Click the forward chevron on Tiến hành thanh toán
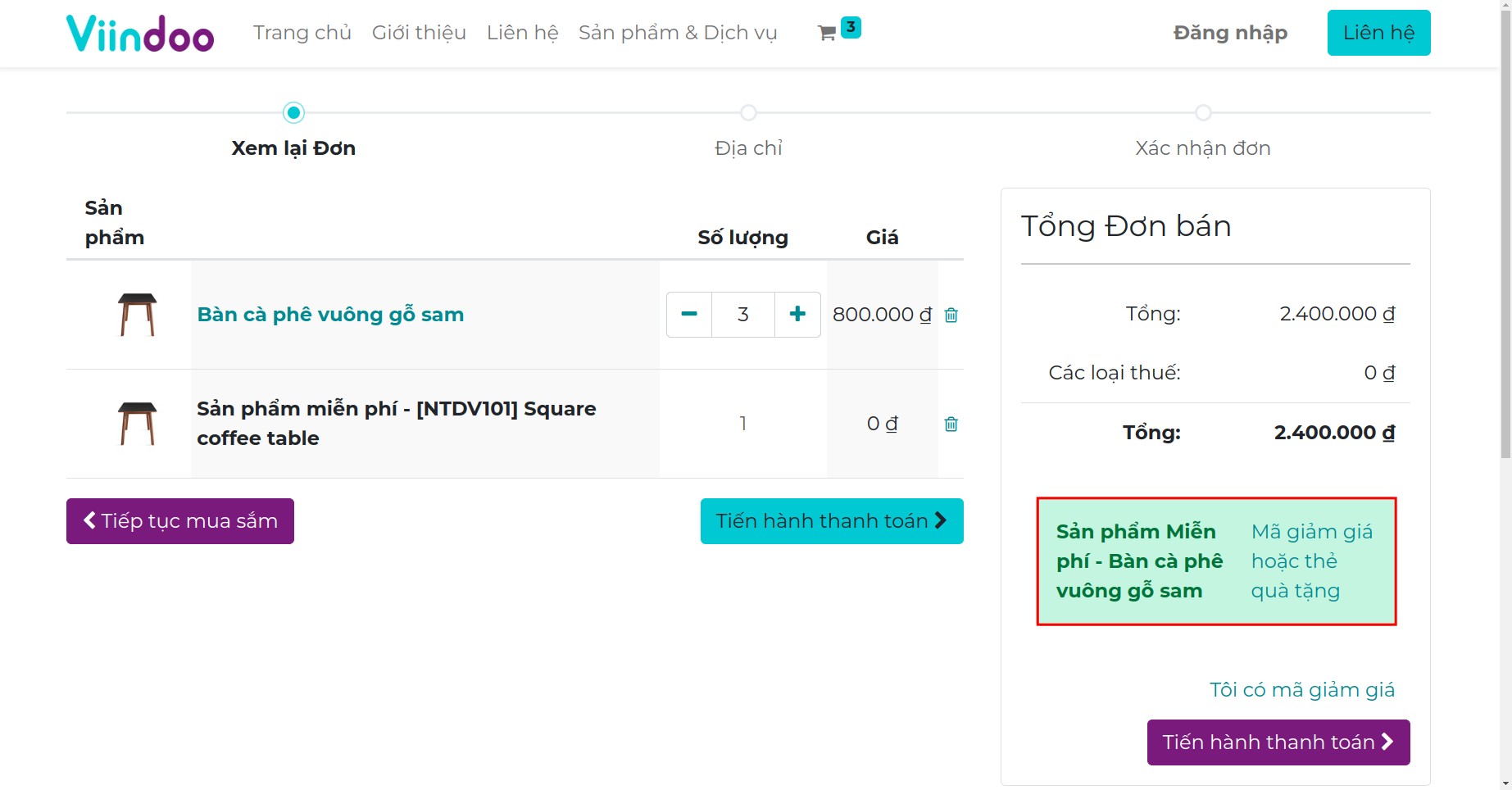 (x=941, y=520)
